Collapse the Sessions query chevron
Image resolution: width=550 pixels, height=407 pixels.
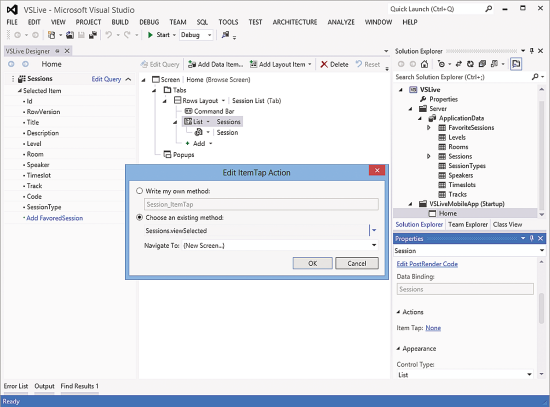[128, 79]
